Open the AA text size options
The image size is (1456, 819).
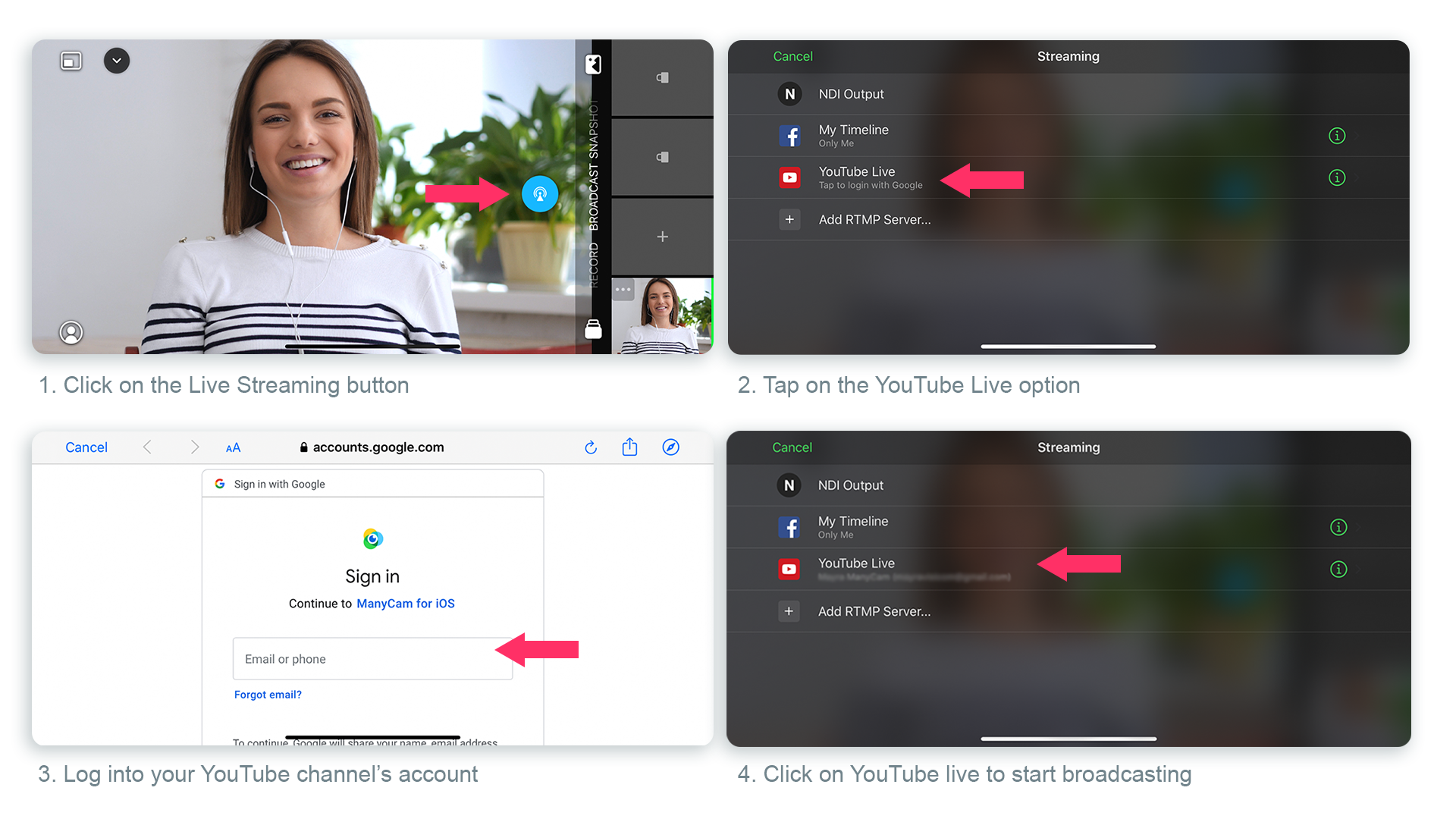coord(233,448)
